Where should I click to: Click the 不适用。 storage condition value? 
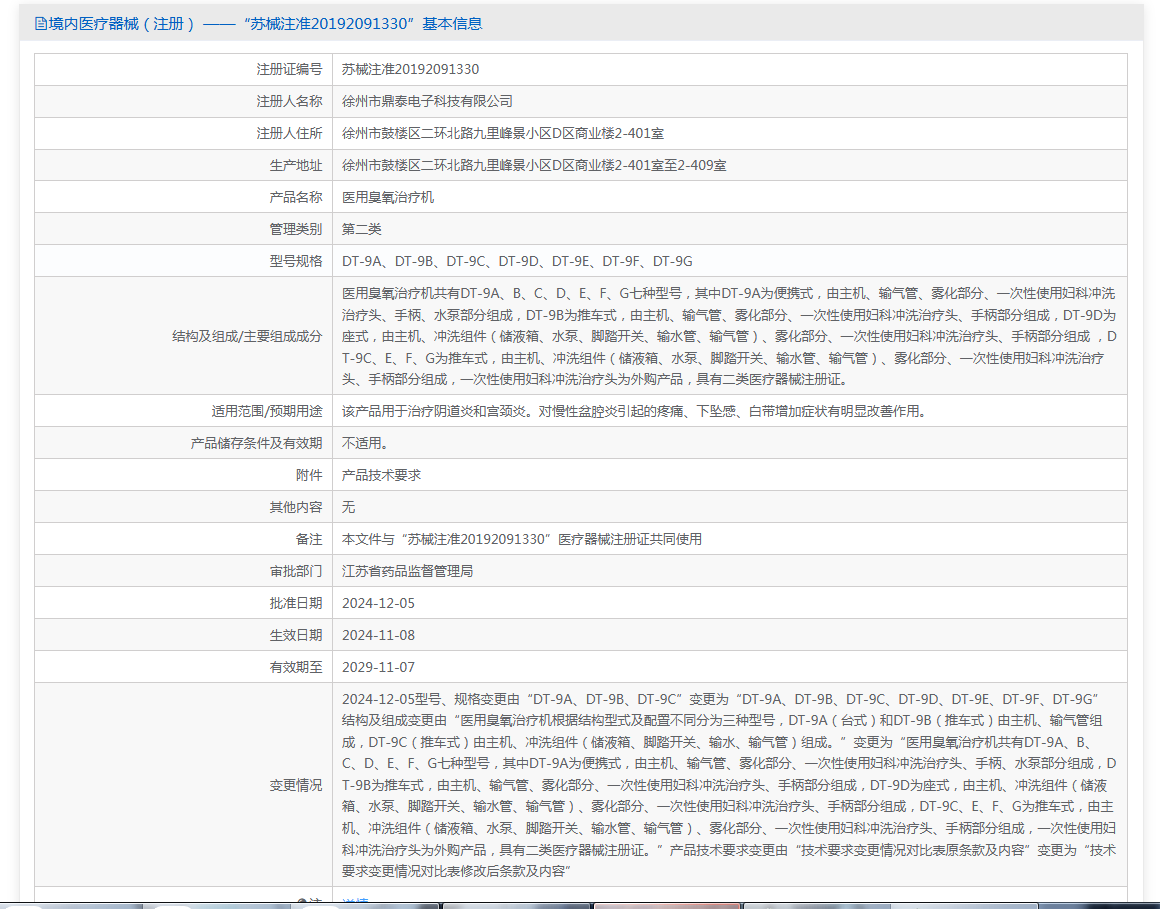pos(365,443)
